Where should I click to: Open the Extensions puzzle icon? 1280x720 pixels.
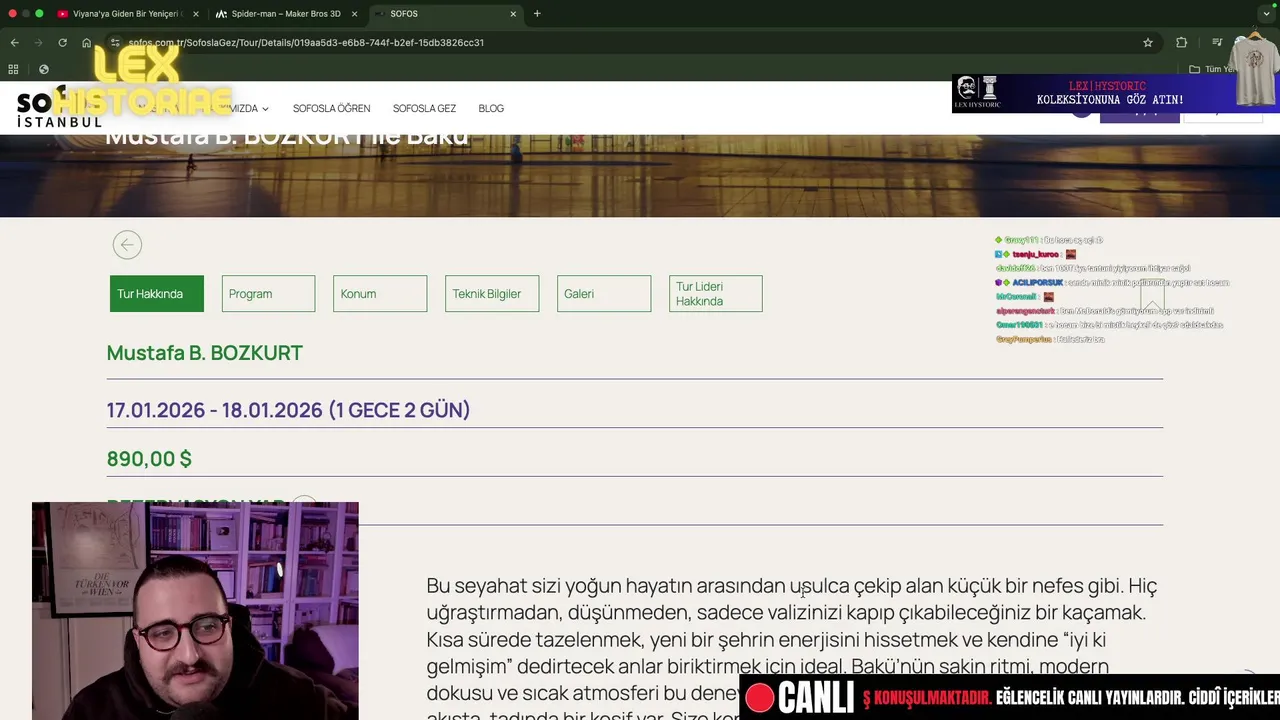coord(1182,43)
